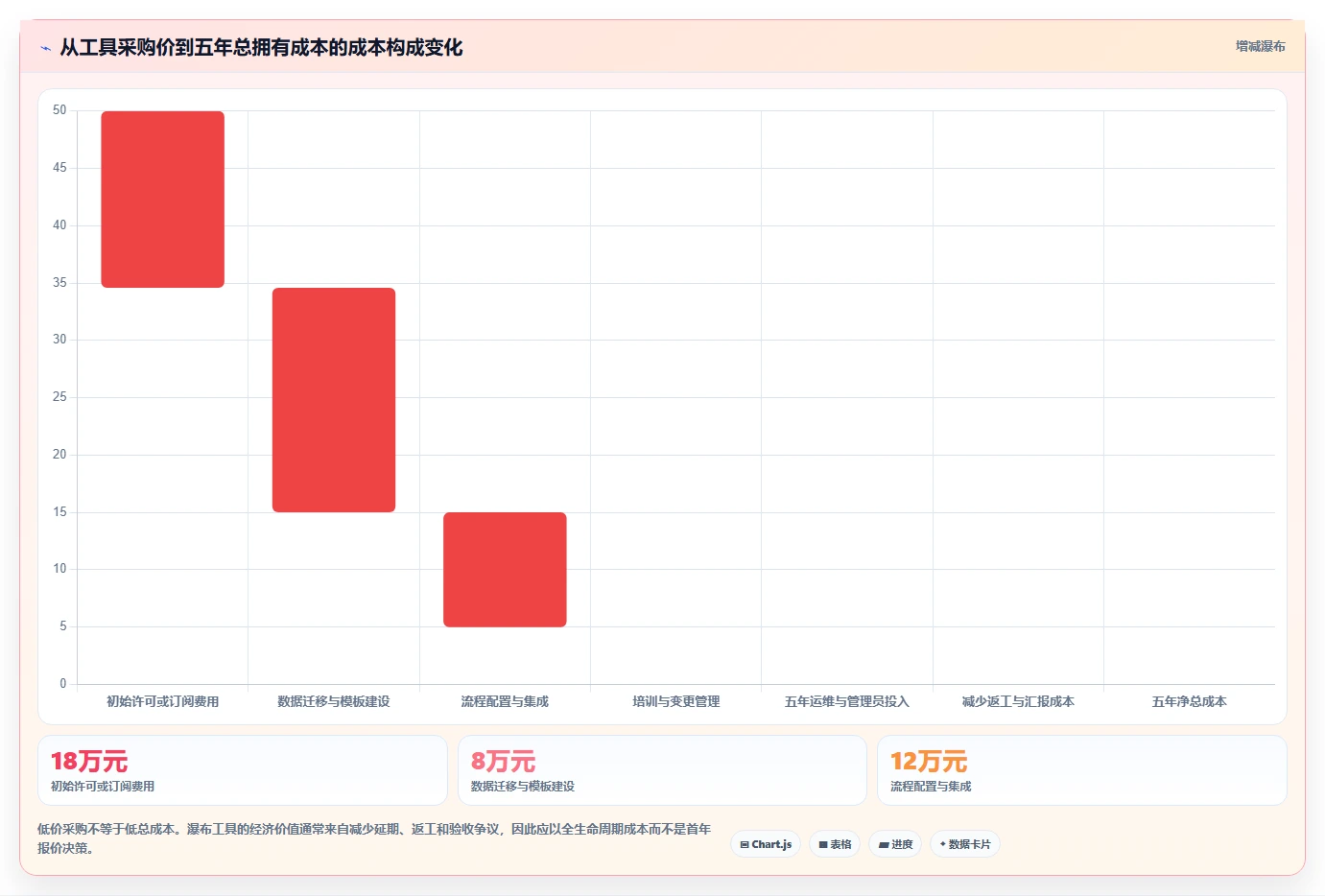
Task: Click x-axis label 减少返工与汇报成本
Action: 1018,701
